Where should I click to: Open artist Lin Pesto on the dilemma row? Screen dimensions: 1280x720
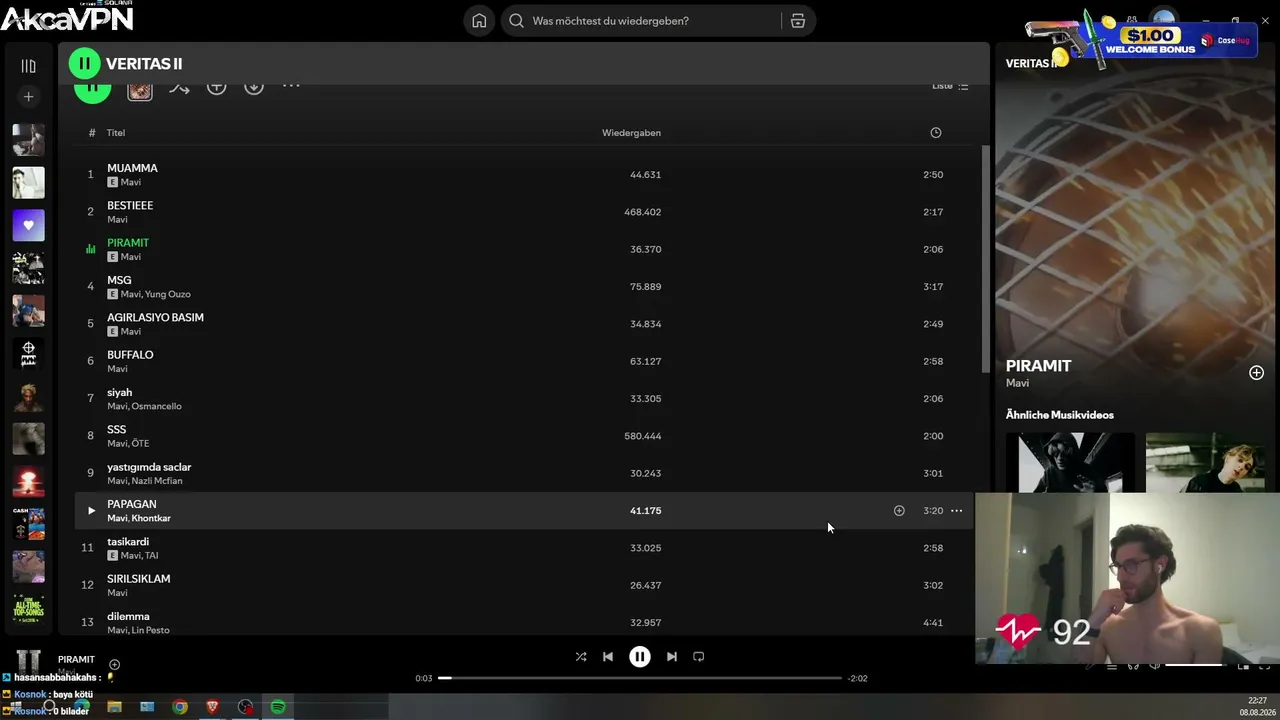[150, 630]
